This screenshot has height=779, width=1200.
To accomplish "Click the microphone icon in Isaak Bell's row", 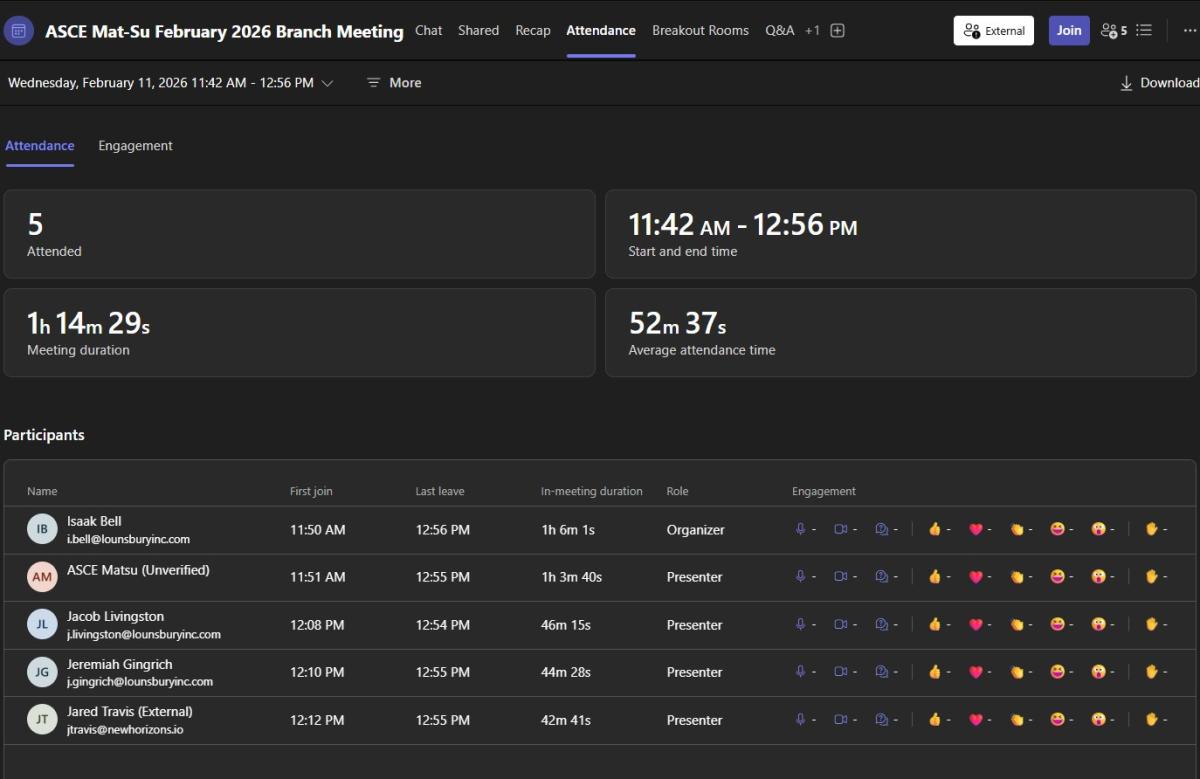I will tap(800, 529).
